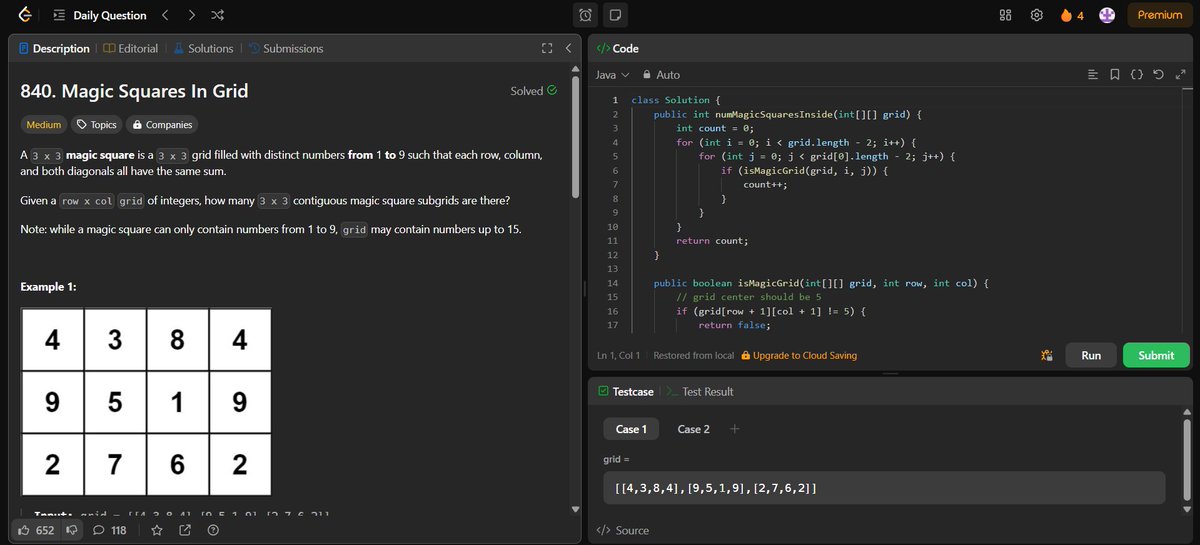Open the 118 comments discussion
The width and height of the screenshot is (1200, 545).
pos(110,530)
